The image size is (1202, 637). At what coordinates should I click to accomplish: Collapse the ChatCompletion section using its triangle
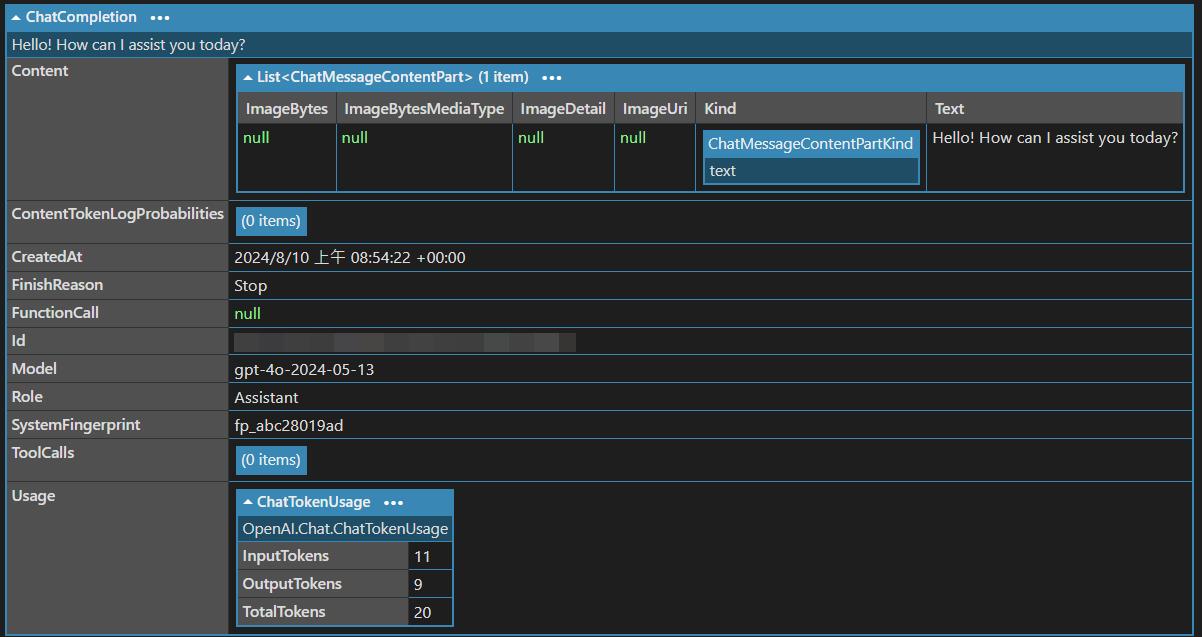pyautogui.click(x=16, y=18)
